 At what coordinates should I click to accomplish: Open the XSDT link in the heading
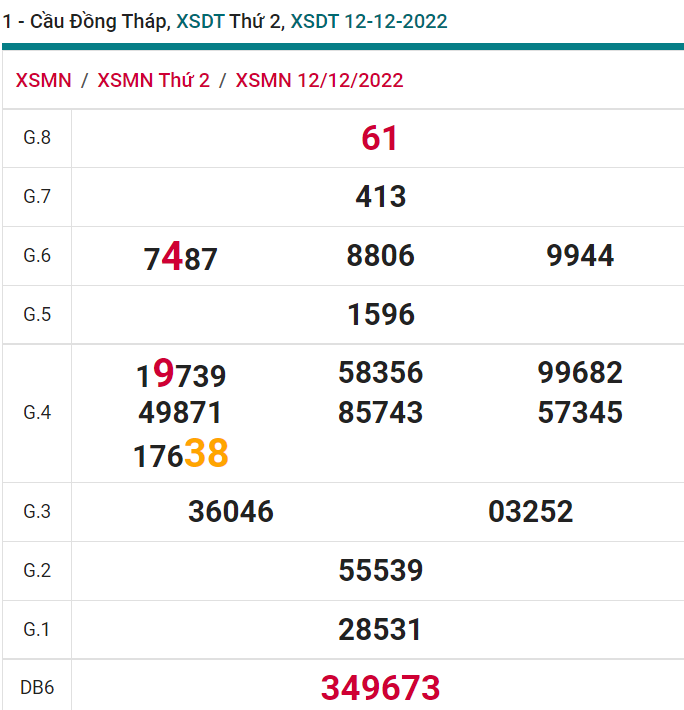click(x=200, y=21)
